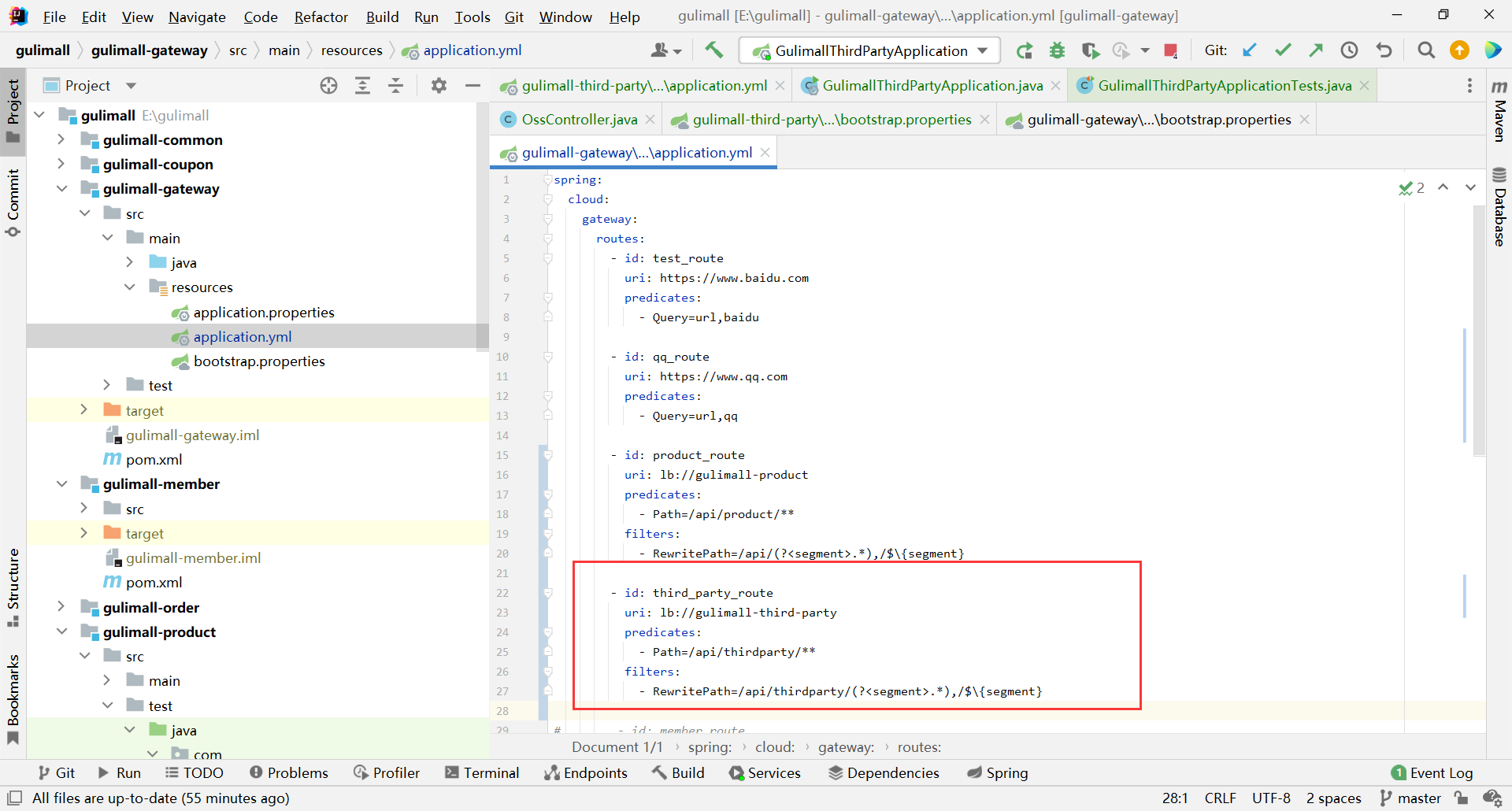Screen dimensions: 1512x811
Task: Toggle the Structure tool window
Action: click(13, 587)
